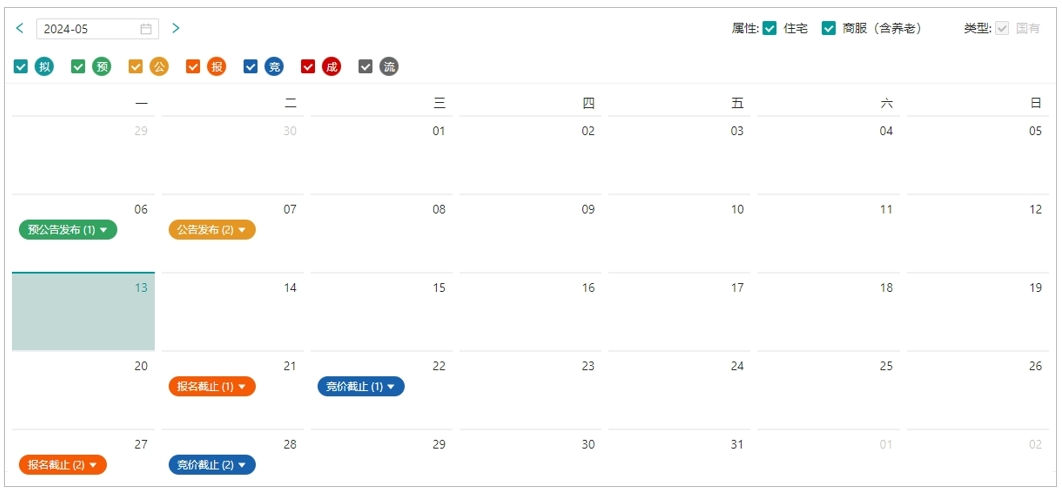This screenshot has height=493, width=1062.
Task: Click the yellow 公 circle icon
Action: 158,66
